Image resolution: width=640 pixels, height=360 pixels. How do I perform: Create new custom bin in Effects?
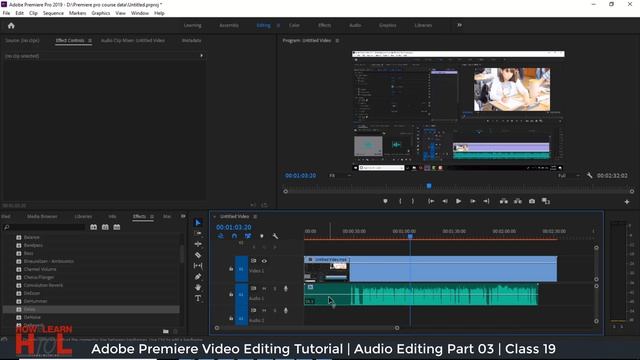point(165,331)
